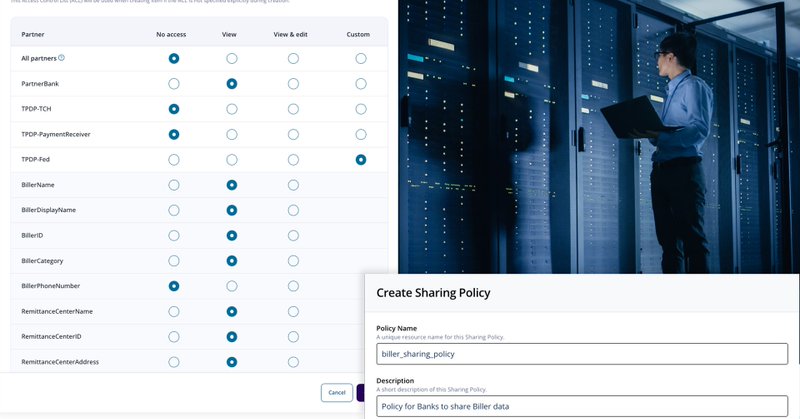Click the View column header
Screen dimensions: 800x419
point(229,34)
